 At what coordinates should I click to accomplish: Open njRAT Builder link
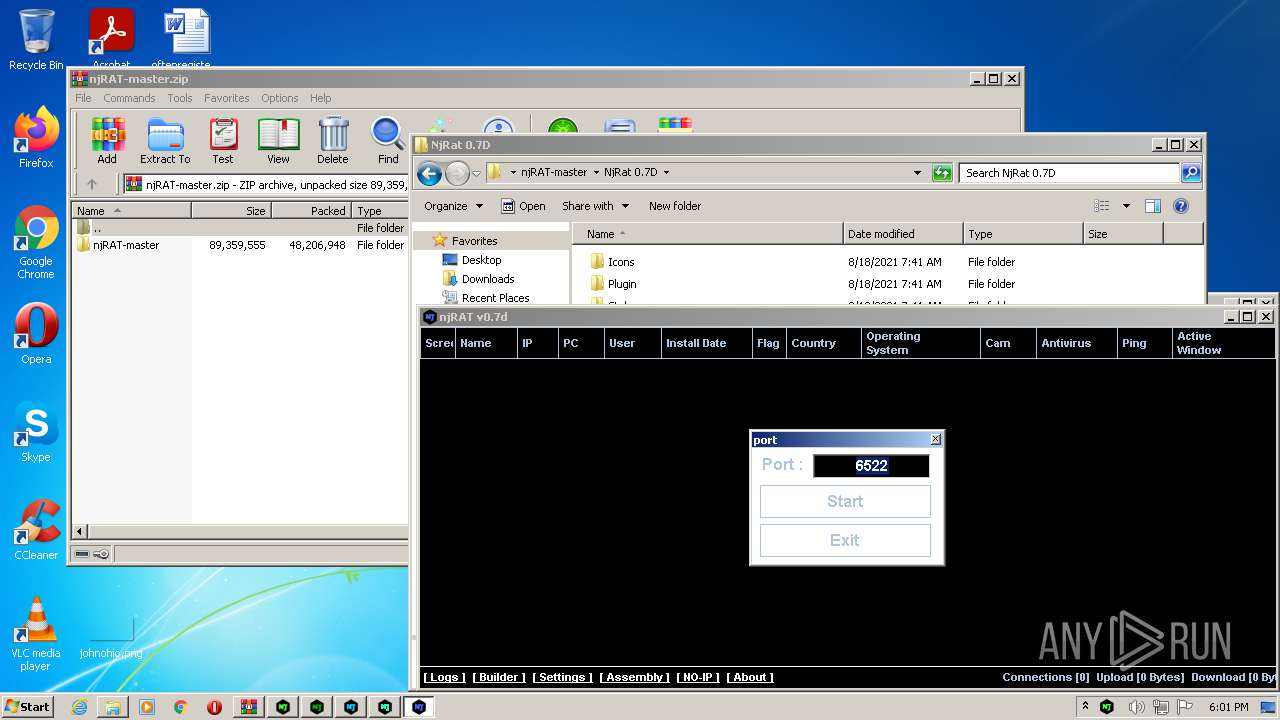click(x=499, y=677)
